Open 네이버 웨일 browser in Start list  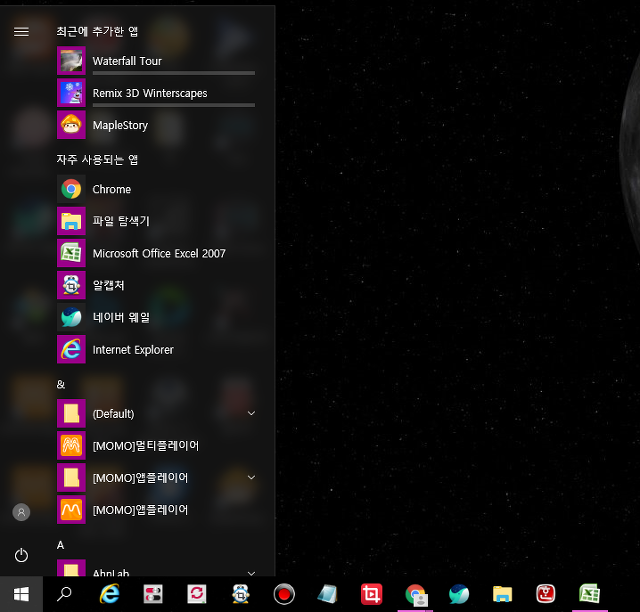pos(157,317)
